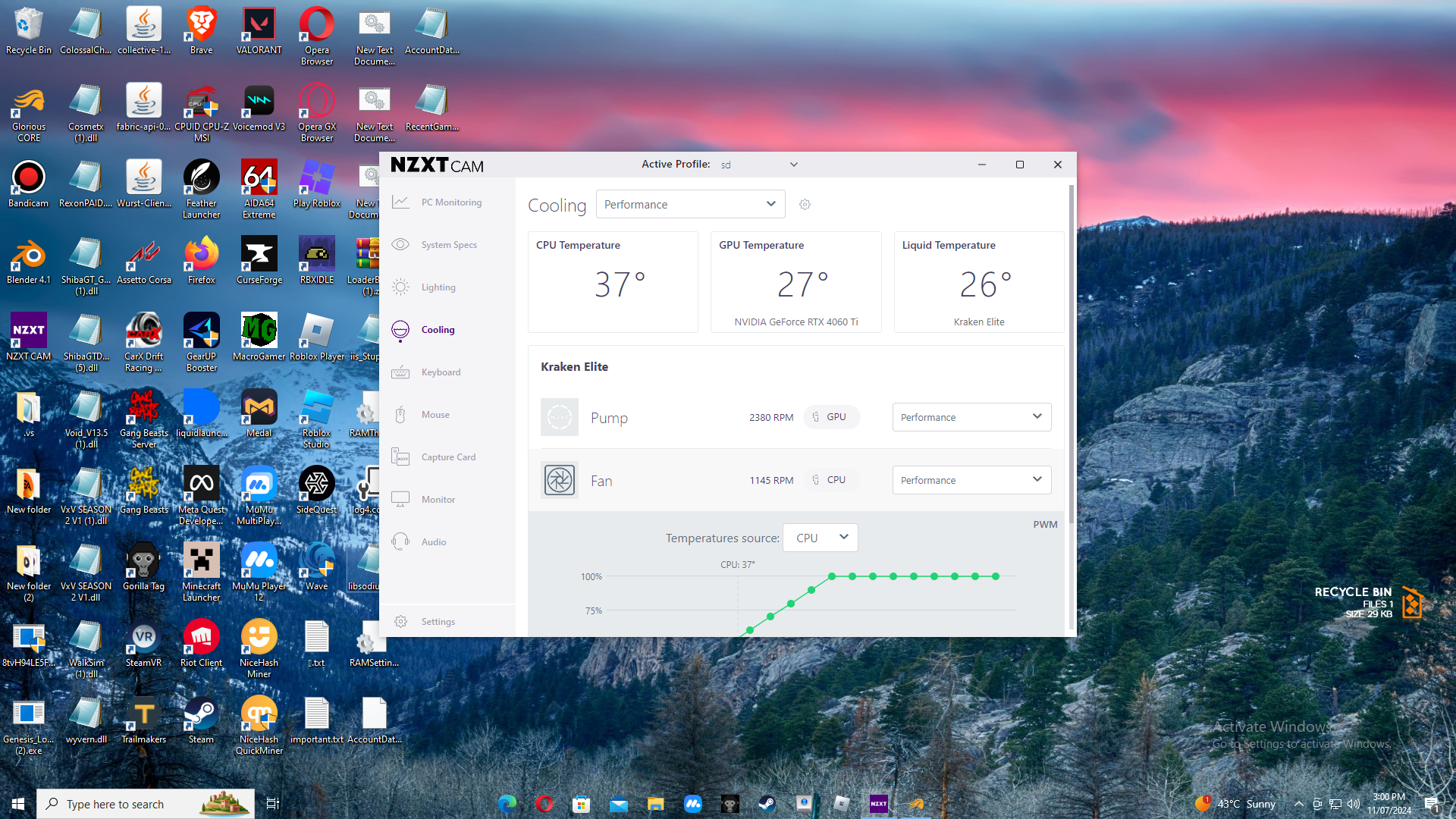
Task: Click the CPU source chip in Fan row
Action: click(831, 480)
